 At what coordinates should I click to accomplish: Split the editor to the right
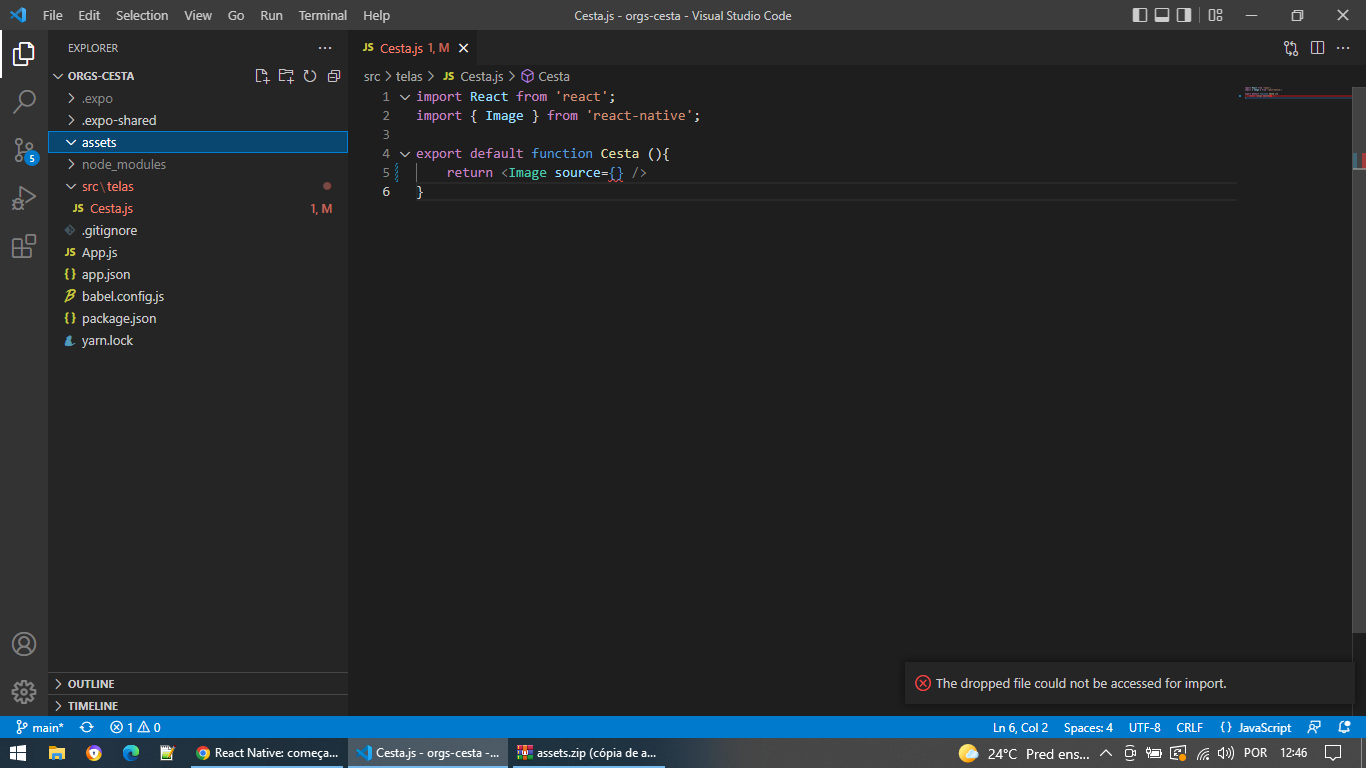point(1317,48)
